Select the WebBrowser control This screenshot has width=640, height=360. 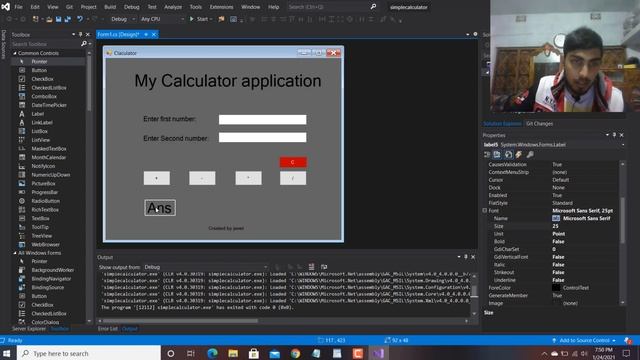point(45,244)
